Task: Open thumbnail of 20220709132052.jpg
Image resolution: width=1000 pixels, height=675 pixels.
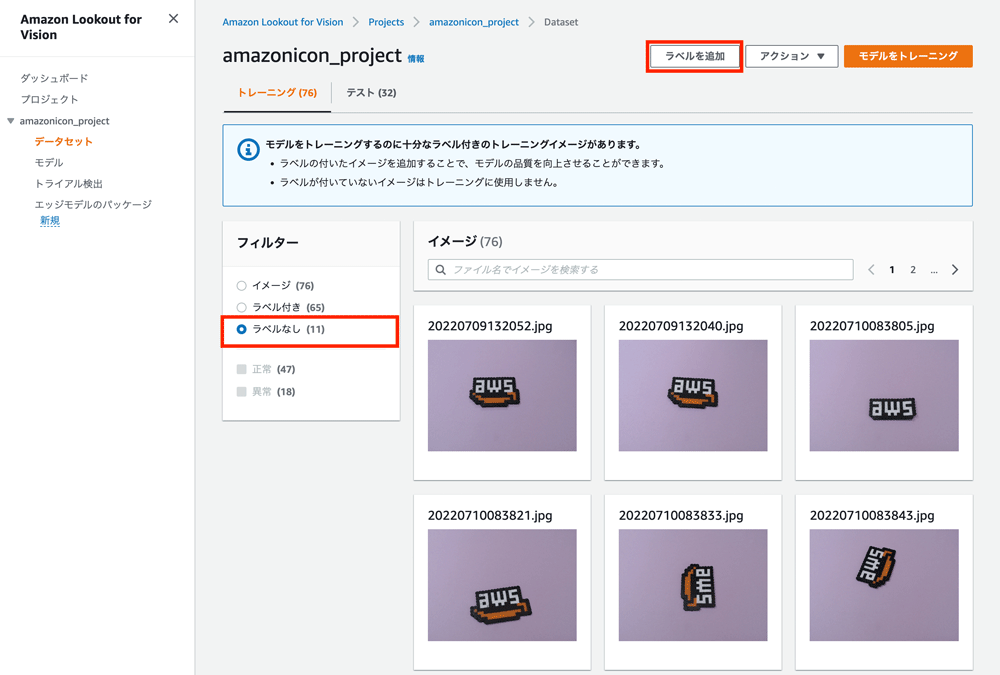Action: point(502,395)
